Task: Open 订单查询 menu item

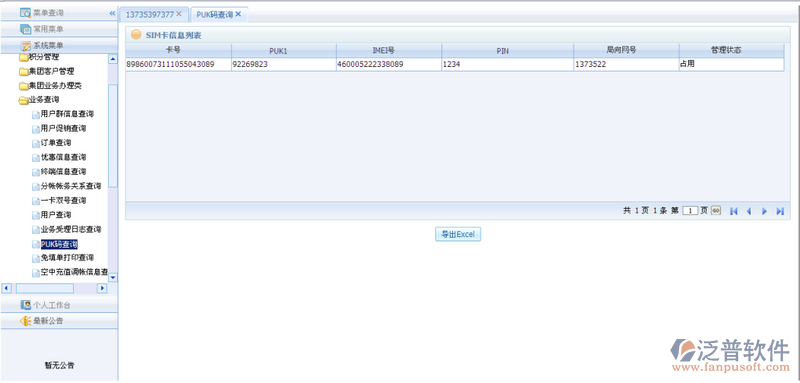Action: point(56,143)
